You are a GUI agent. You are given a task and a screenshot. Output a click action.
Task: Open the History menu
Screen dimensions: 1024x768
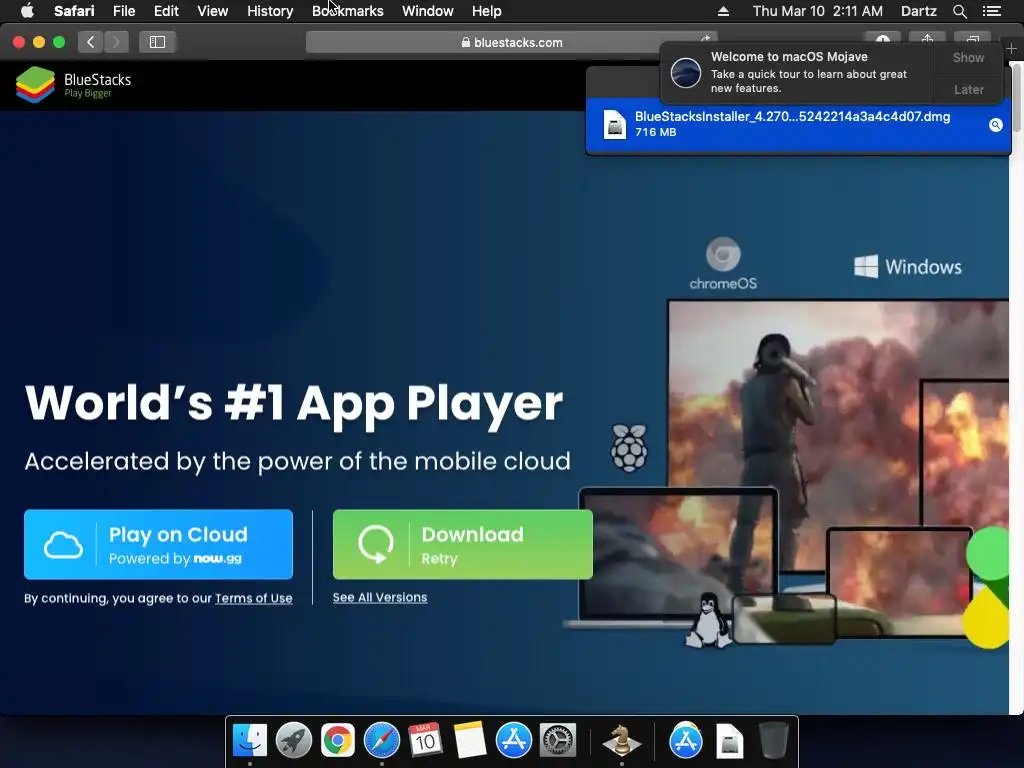[270, 10]
